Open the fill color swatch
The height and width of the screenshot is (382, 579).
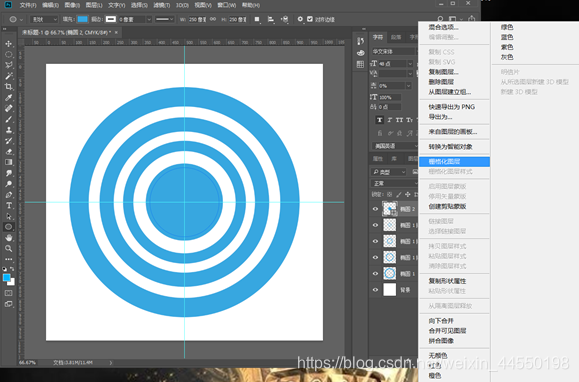(82, 19)
